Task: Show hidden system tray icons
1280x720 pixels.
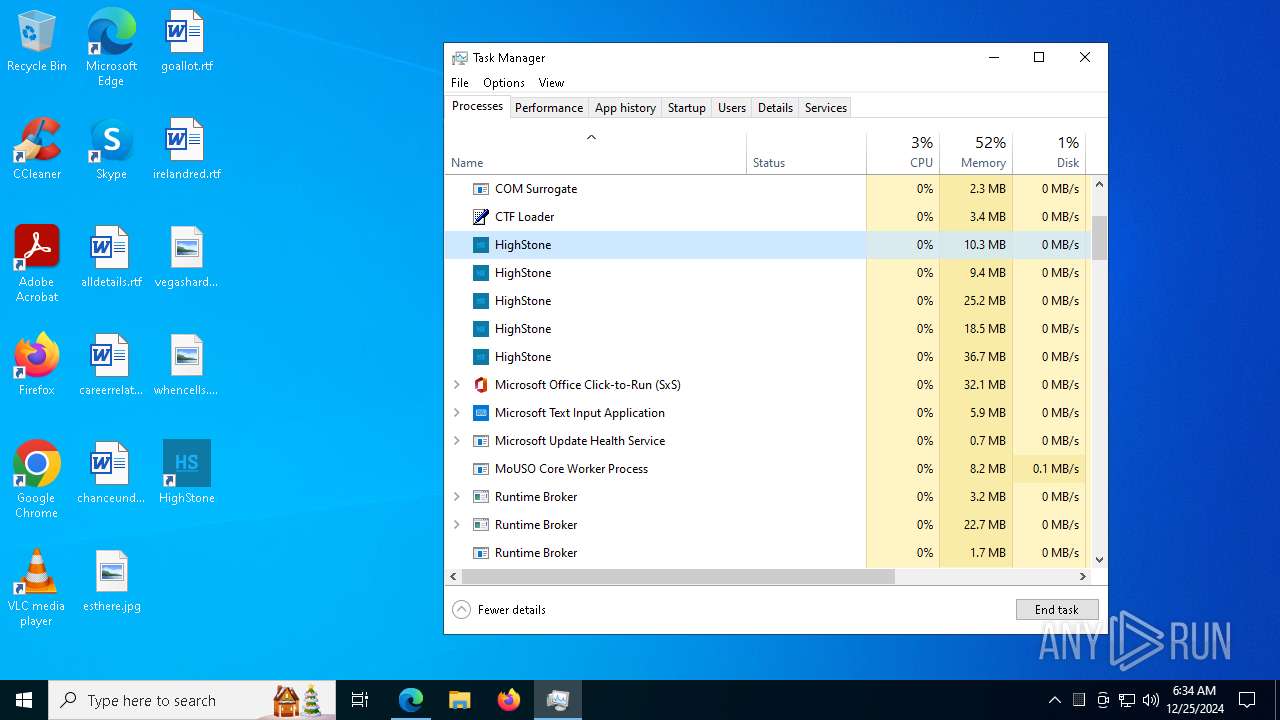Action: point(1055,700)
